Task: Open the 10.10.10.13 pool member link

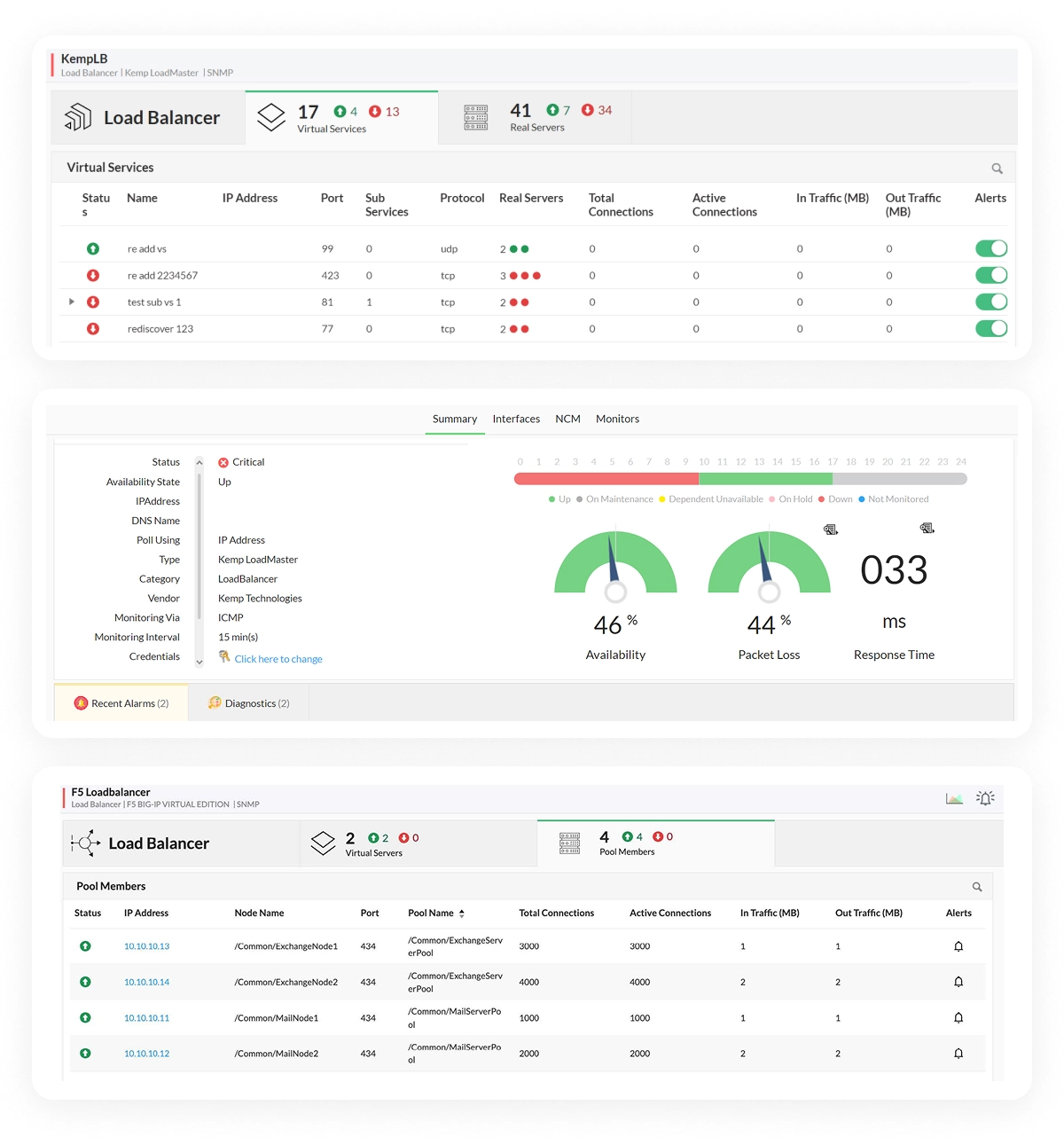Action: pos(146,945)
